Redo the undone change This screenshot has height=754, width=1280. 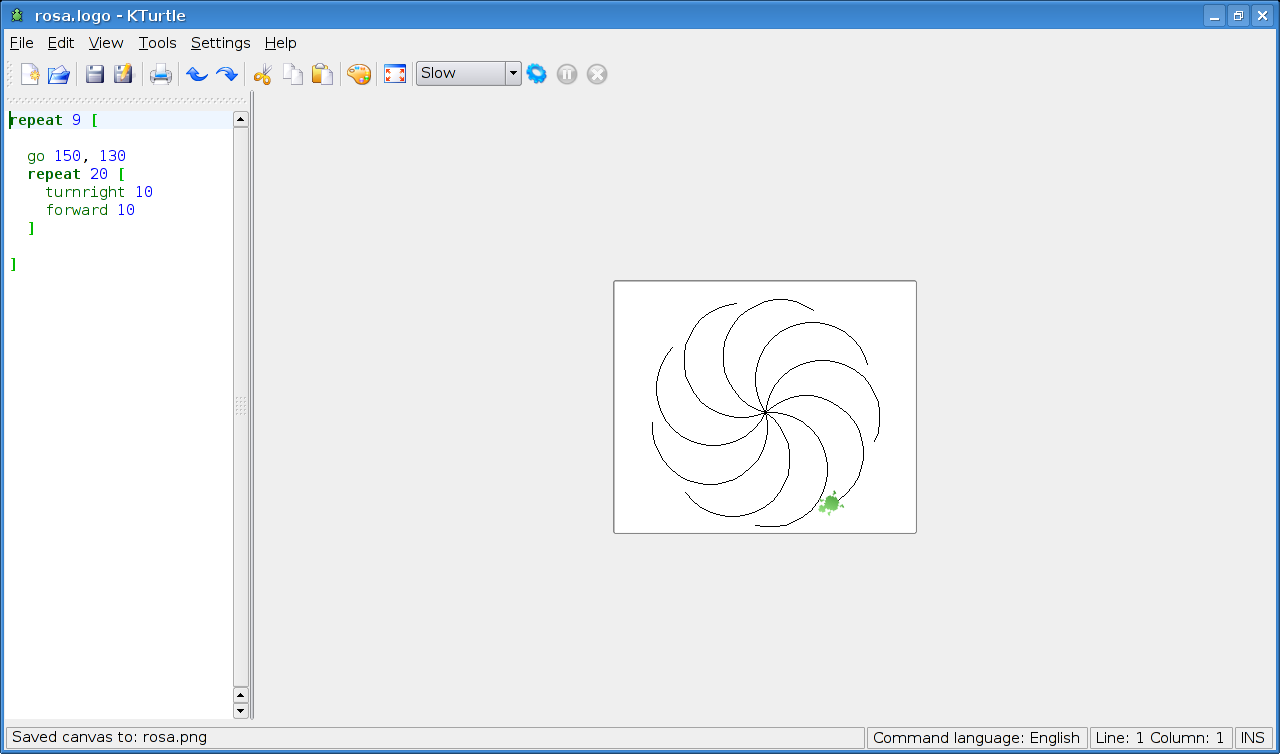point(227,73)
